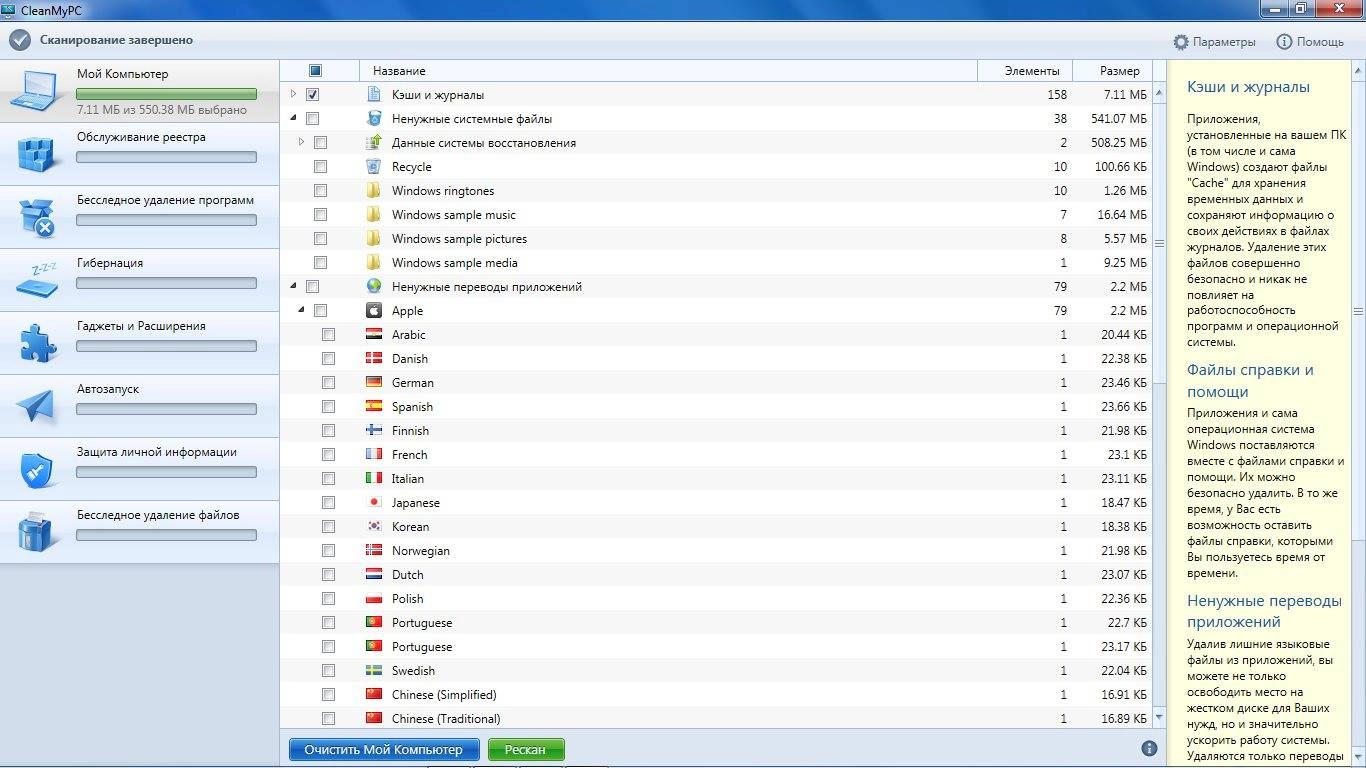The image size is (1366, 768).
Task: Click the folder icon for Windows ringtones
Action: (373, 191)
